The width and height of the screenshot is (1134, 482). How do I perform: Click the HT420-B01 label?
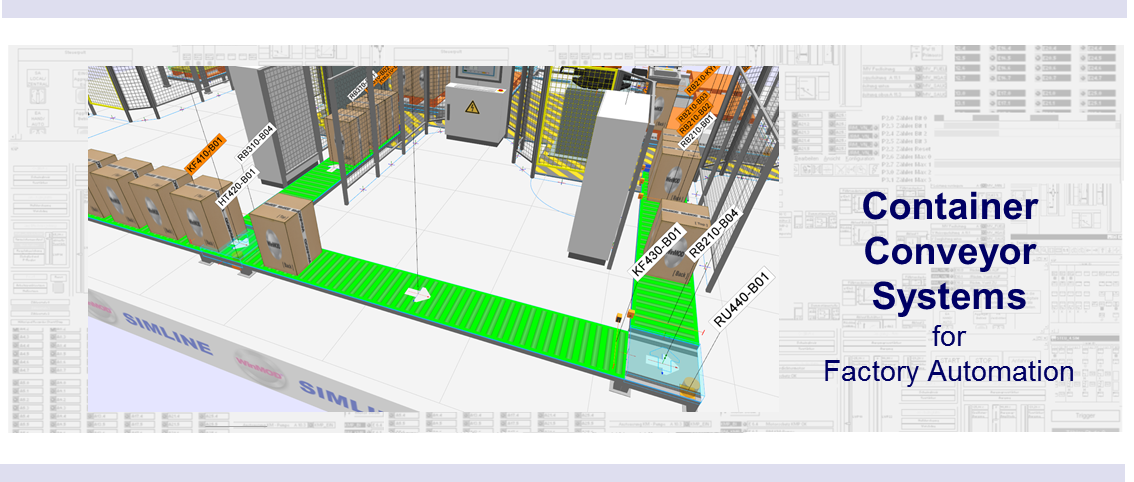tap(238, 188)
